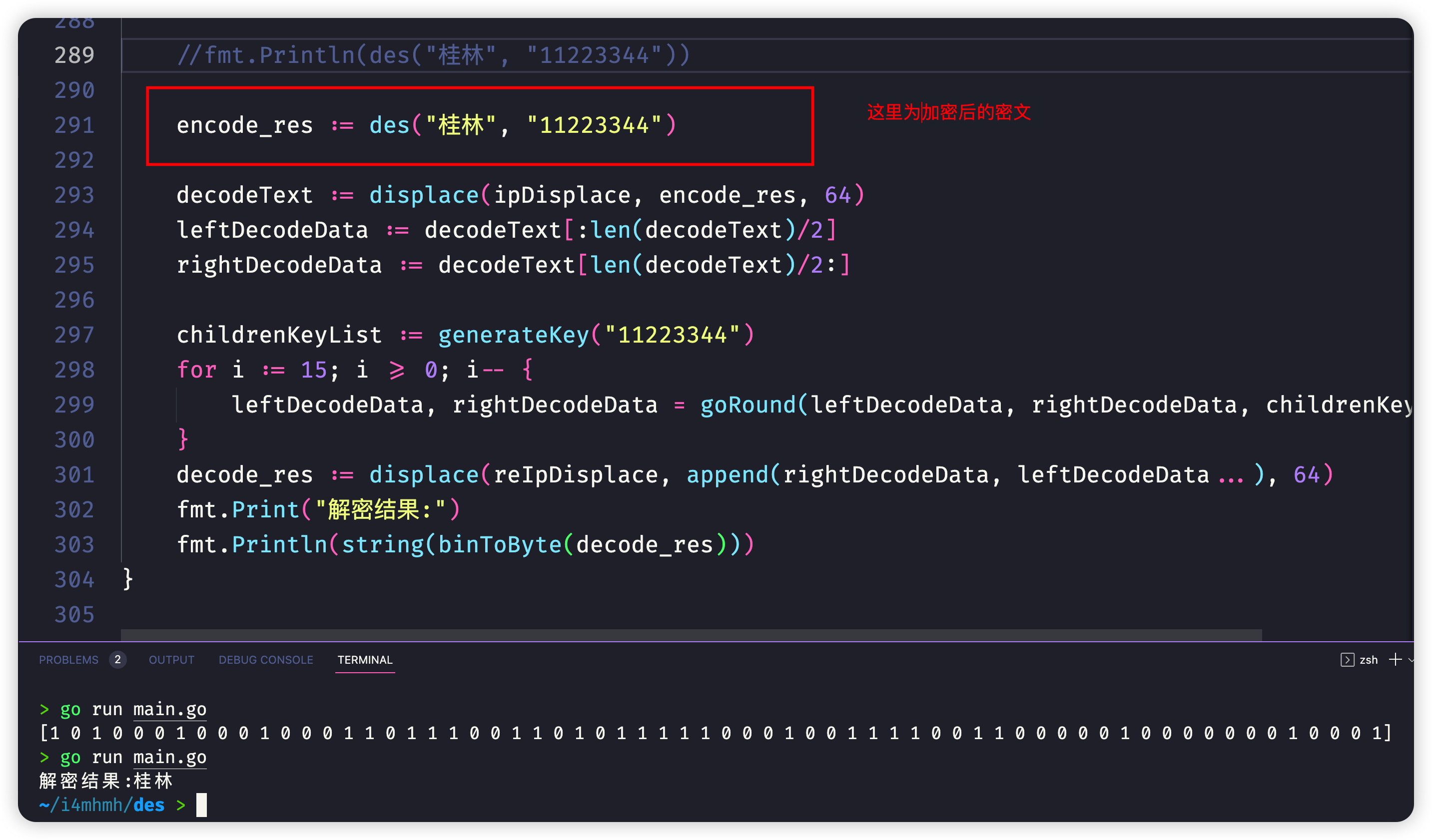Click the closing brace on line 304
This screenshot has width=1432, height=840.
point(128,579)
